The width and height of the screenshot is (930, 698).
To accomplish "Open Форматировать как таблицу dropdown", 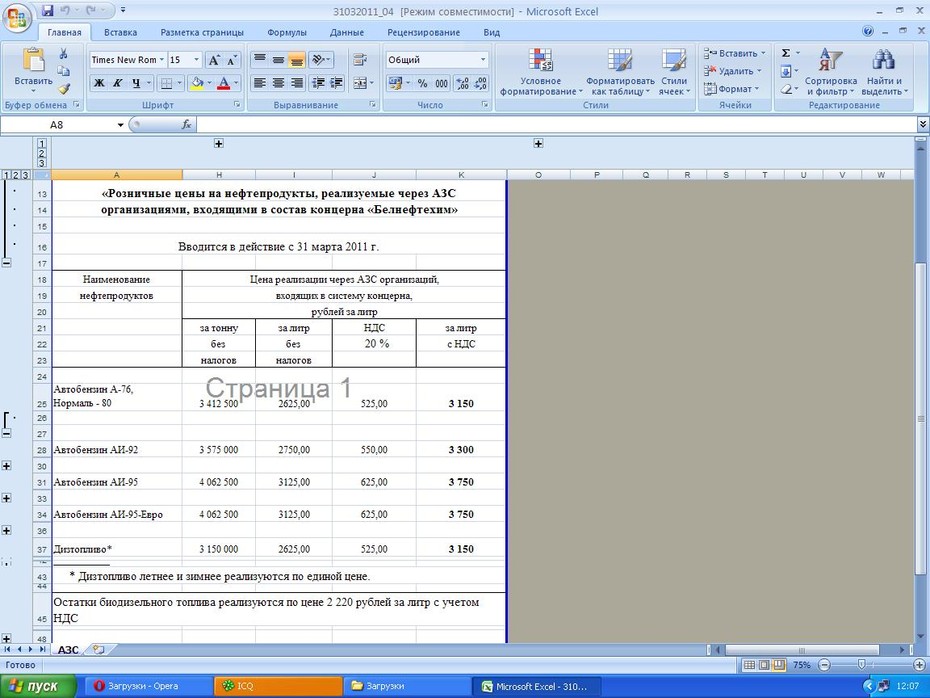I will pyautogui.click(x=620, y=71).
